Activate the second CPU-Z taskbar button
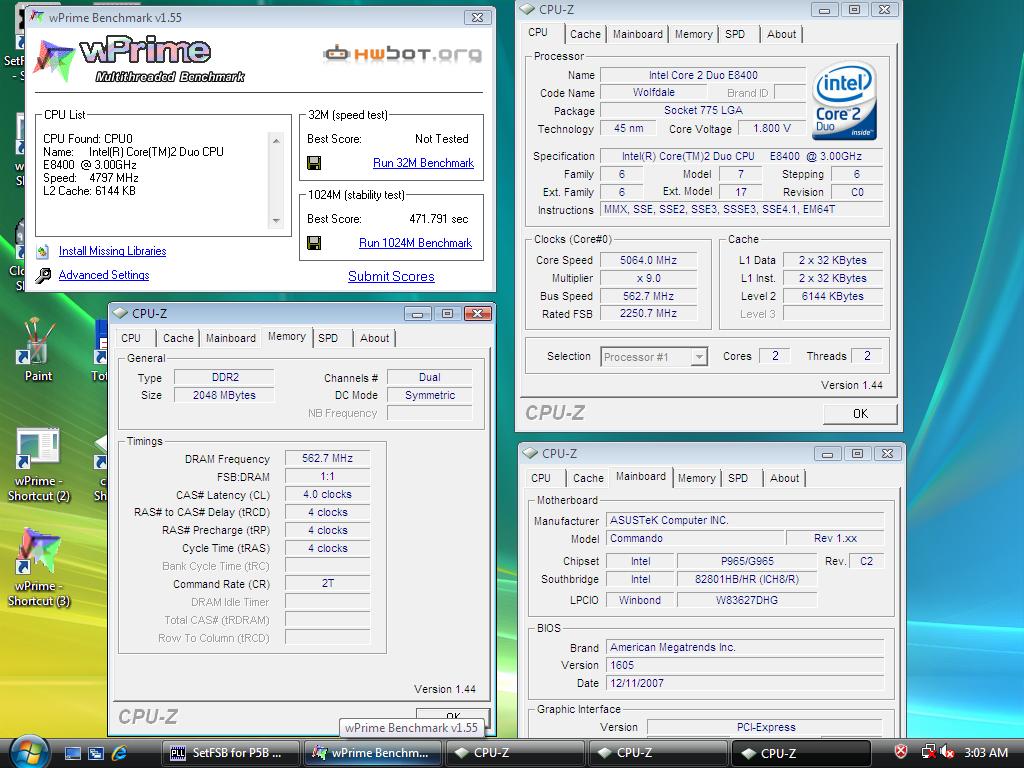Viewport: 1024px width, 768px height. coord(658,753)
